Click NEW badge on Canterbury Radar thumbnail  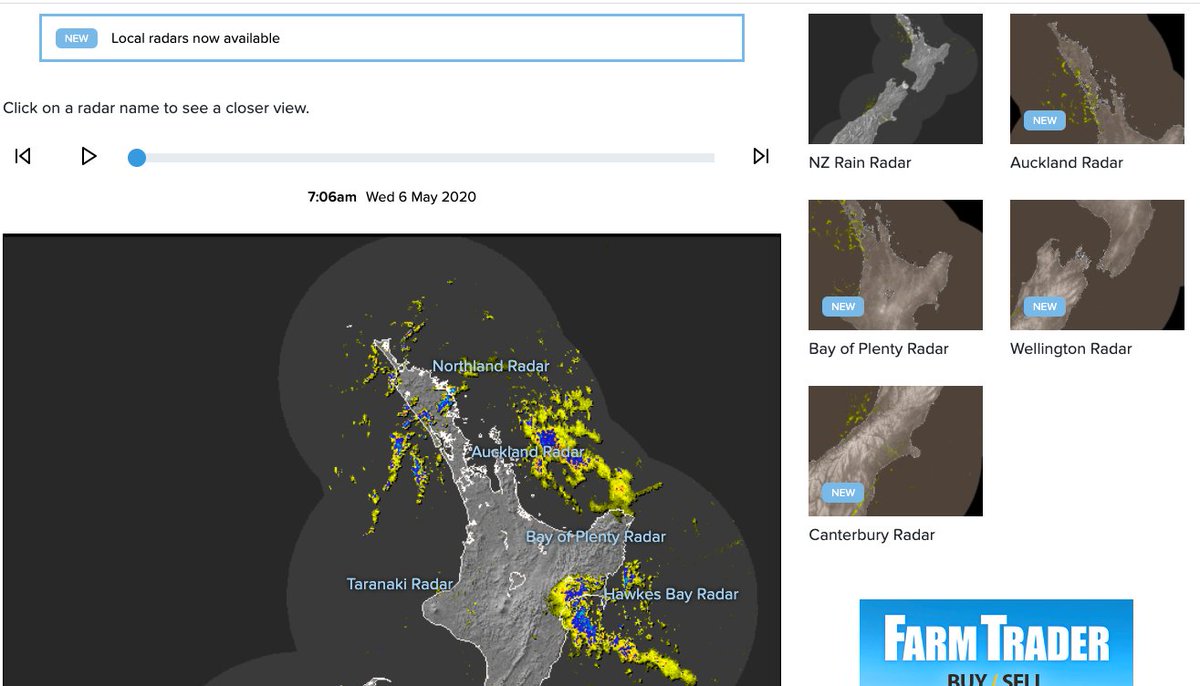(x=843, y=492)
